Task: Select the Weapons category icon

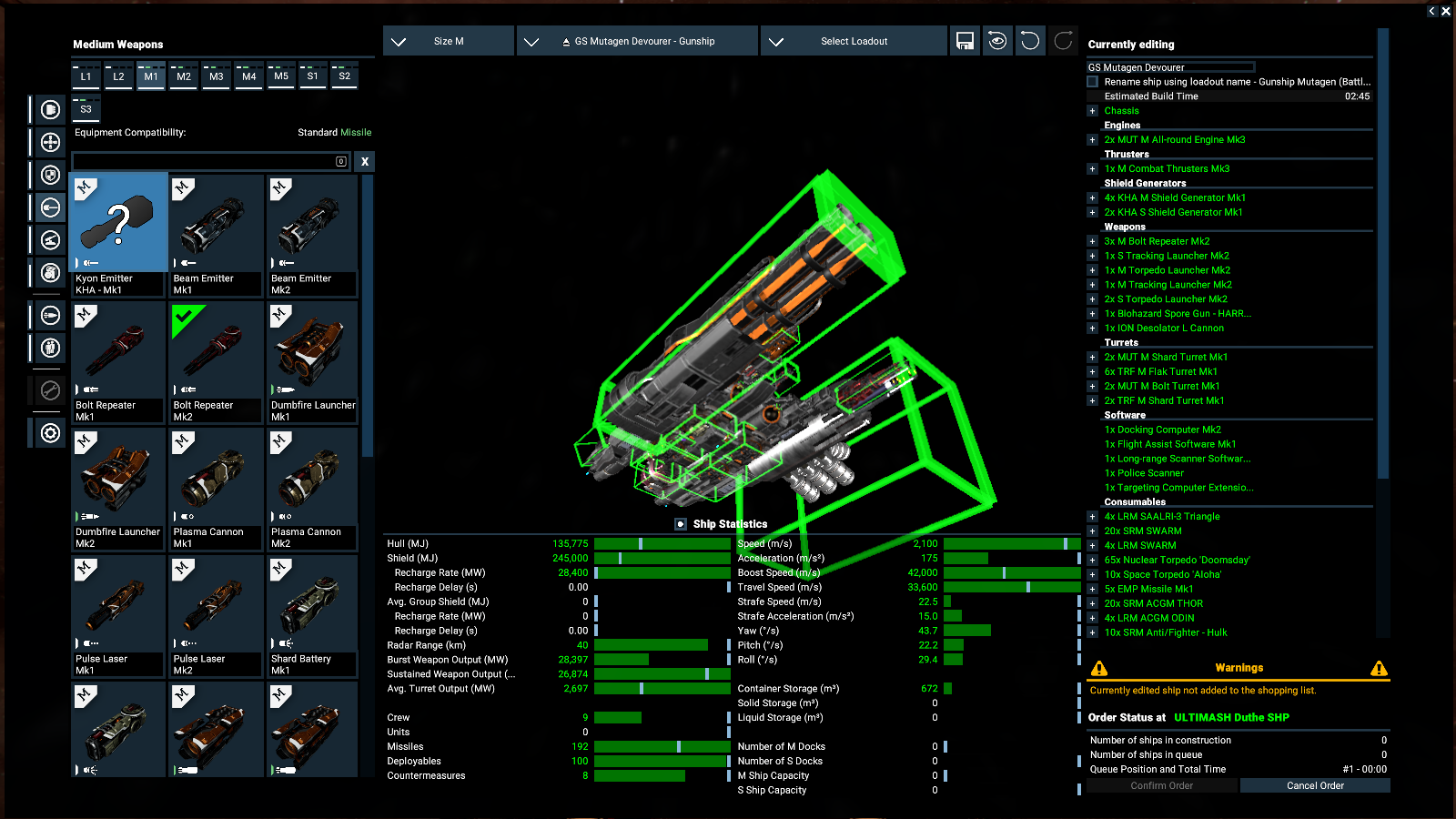Action: point(51,207)
